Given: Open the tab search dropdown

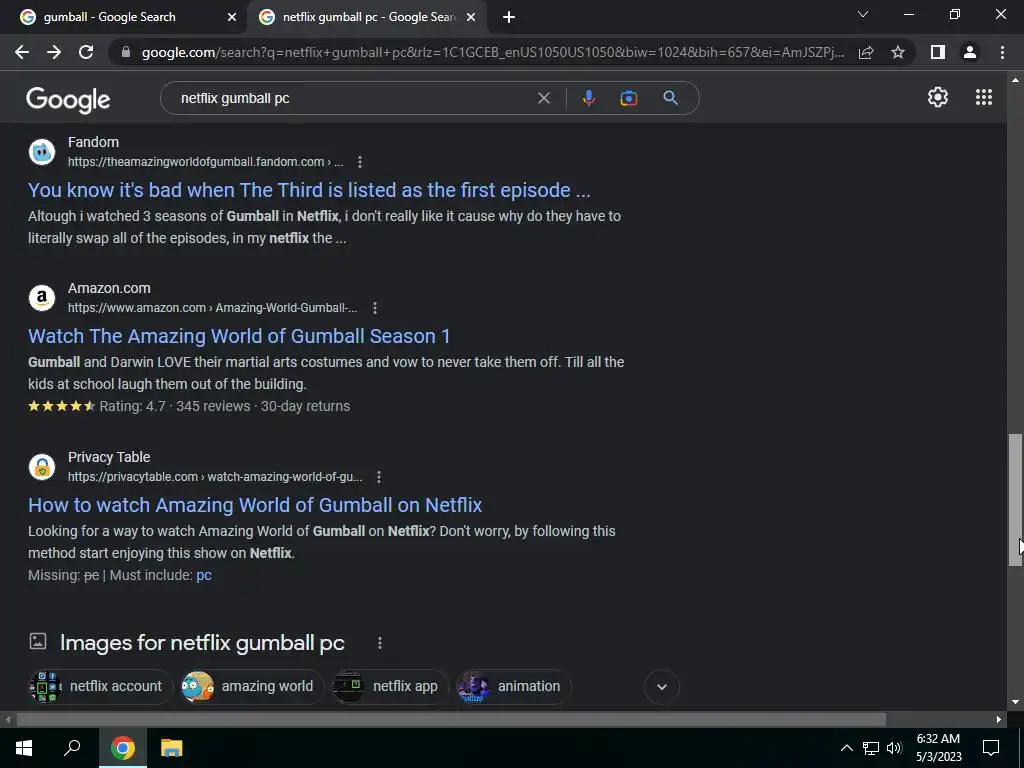Looking at the screenshot, I should click(863, 14).
